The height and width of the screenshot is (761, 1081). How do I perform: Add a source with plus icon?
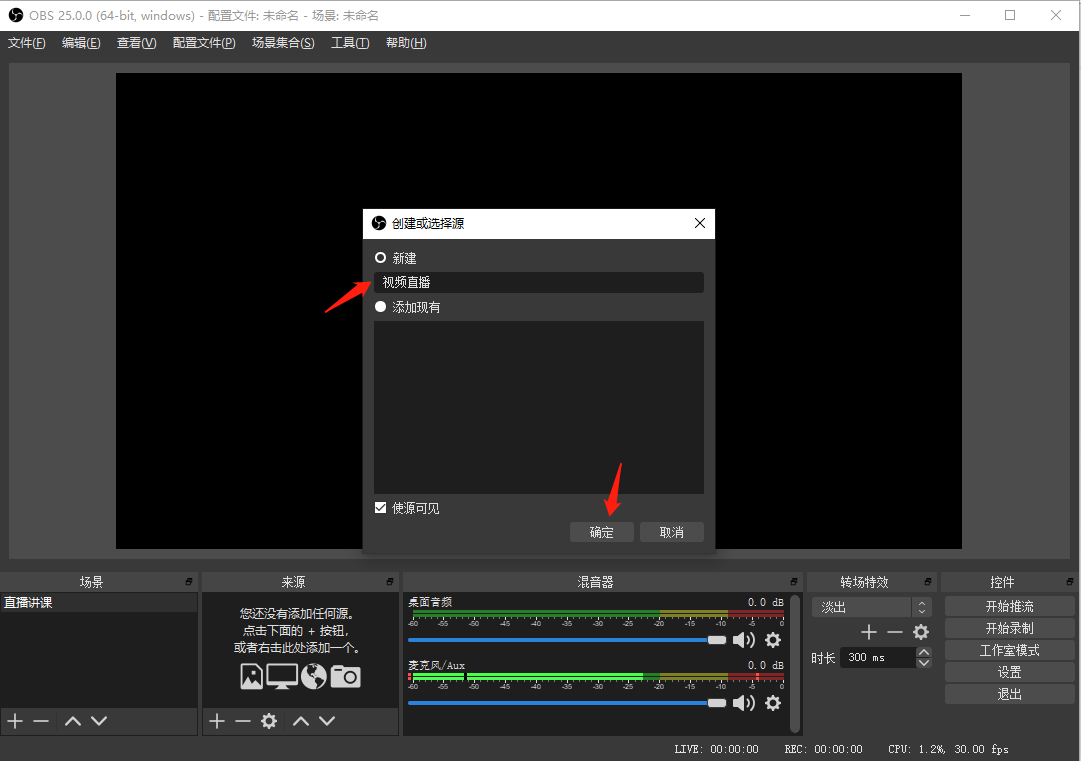click(x=216, y=721)
